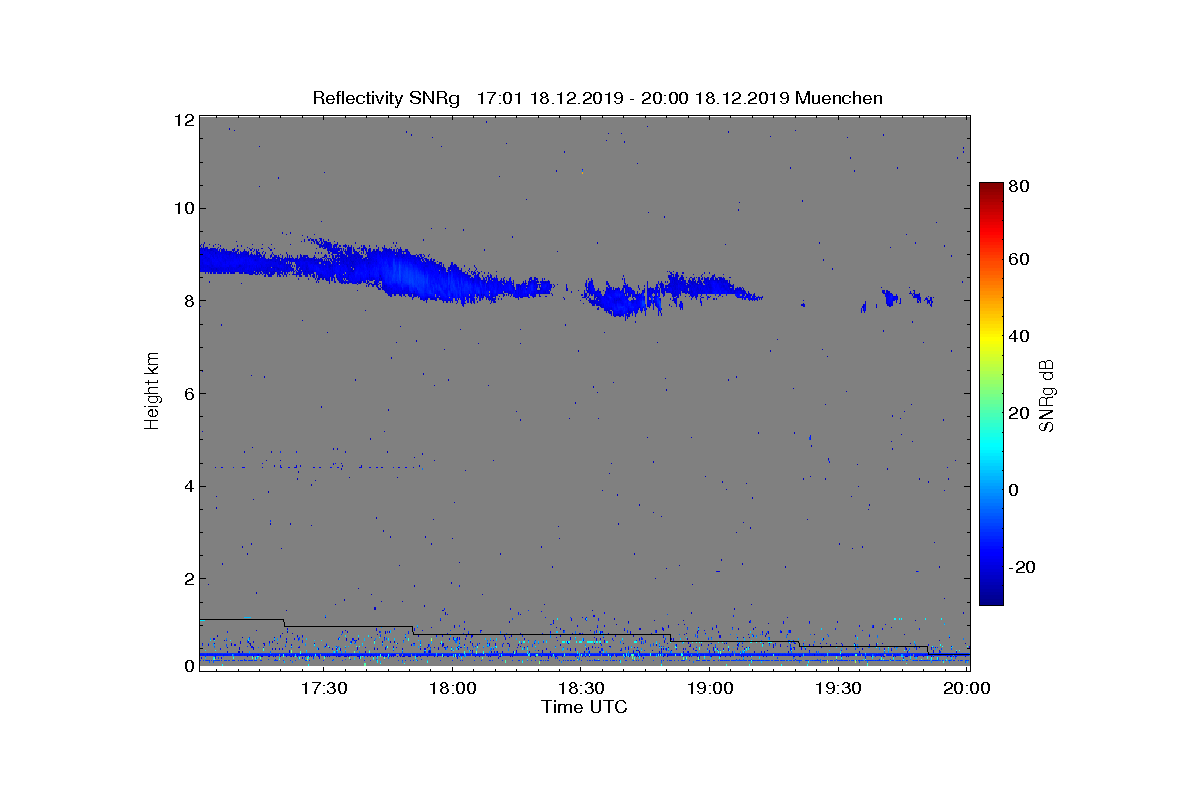
Task: Click the '19:30' time axis tick
Action: 838,688
